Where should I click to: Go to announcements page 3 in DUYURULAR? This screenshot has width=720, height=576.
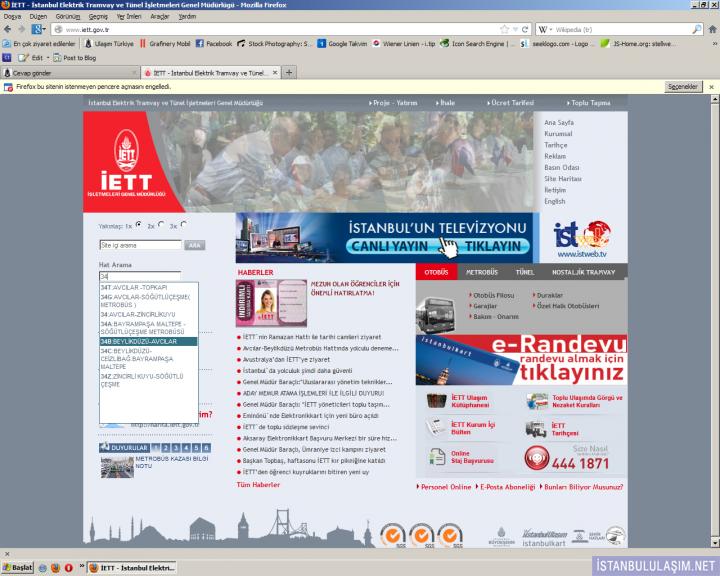pos(176,448)
